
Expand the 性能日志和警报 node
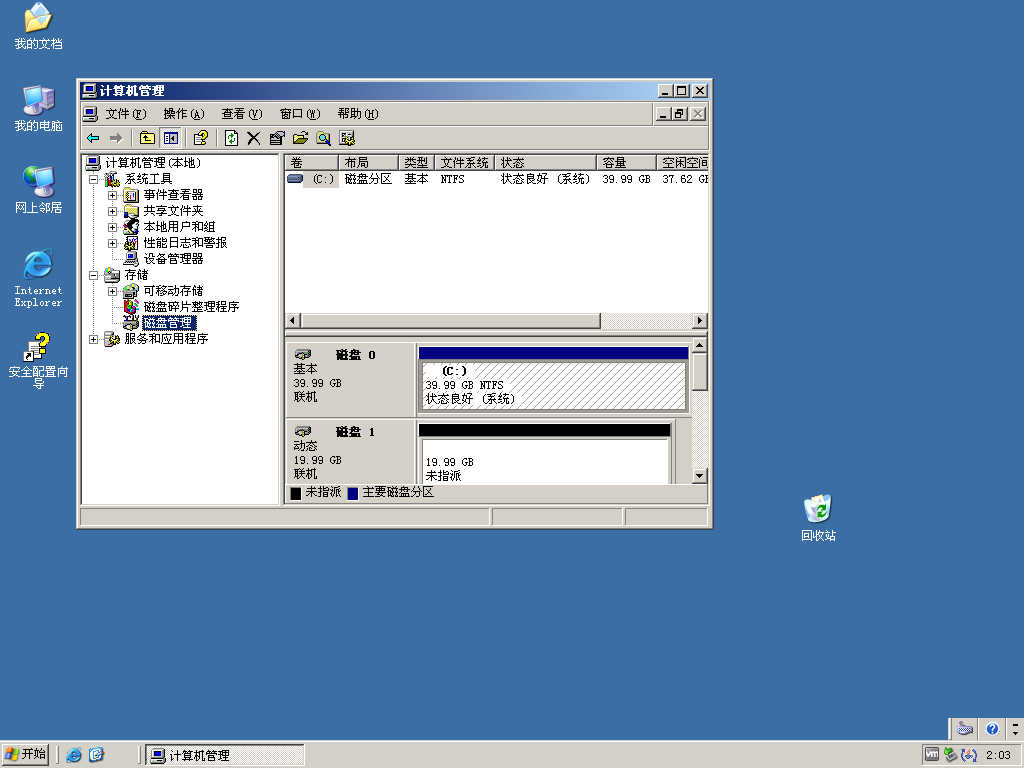coord(112,243)
